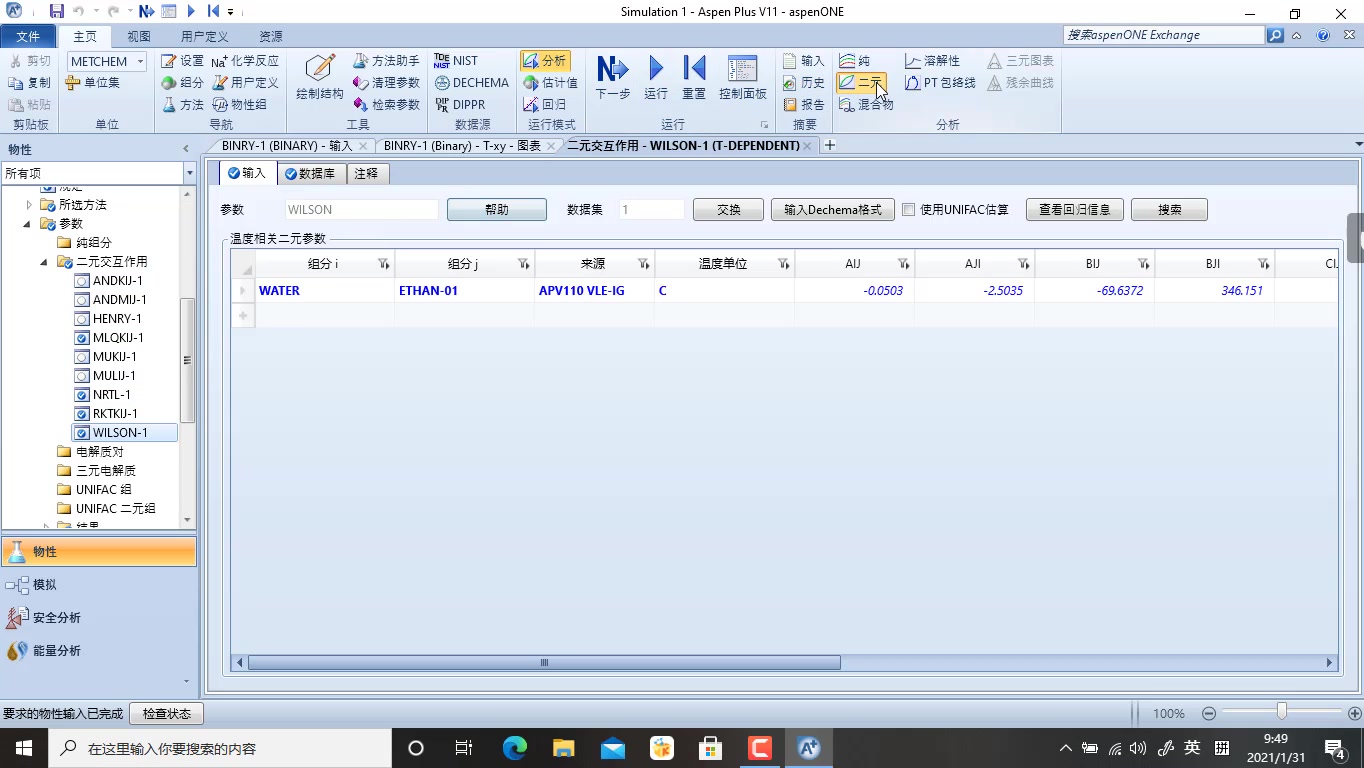Image resolution: width=1364 pixels, height=768 pixels.
Task: Click 查看回归信息 button
Action: pos(1075,210)
